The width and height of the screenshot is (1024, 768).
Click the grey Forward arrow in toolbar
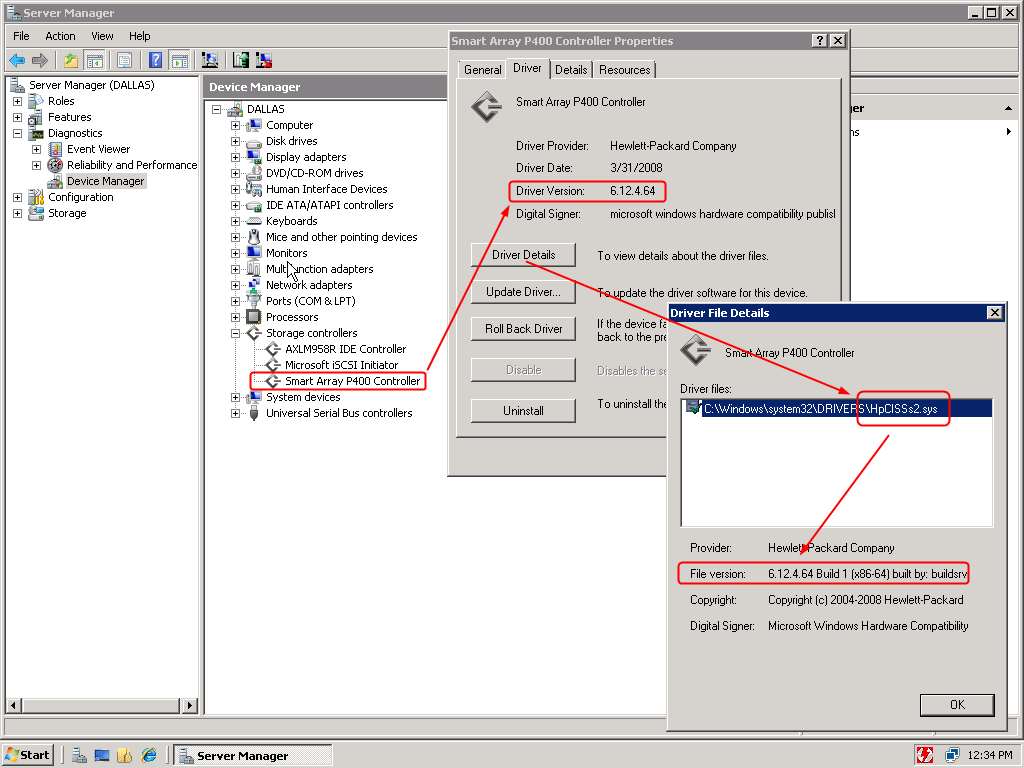[x=40, y=61]
